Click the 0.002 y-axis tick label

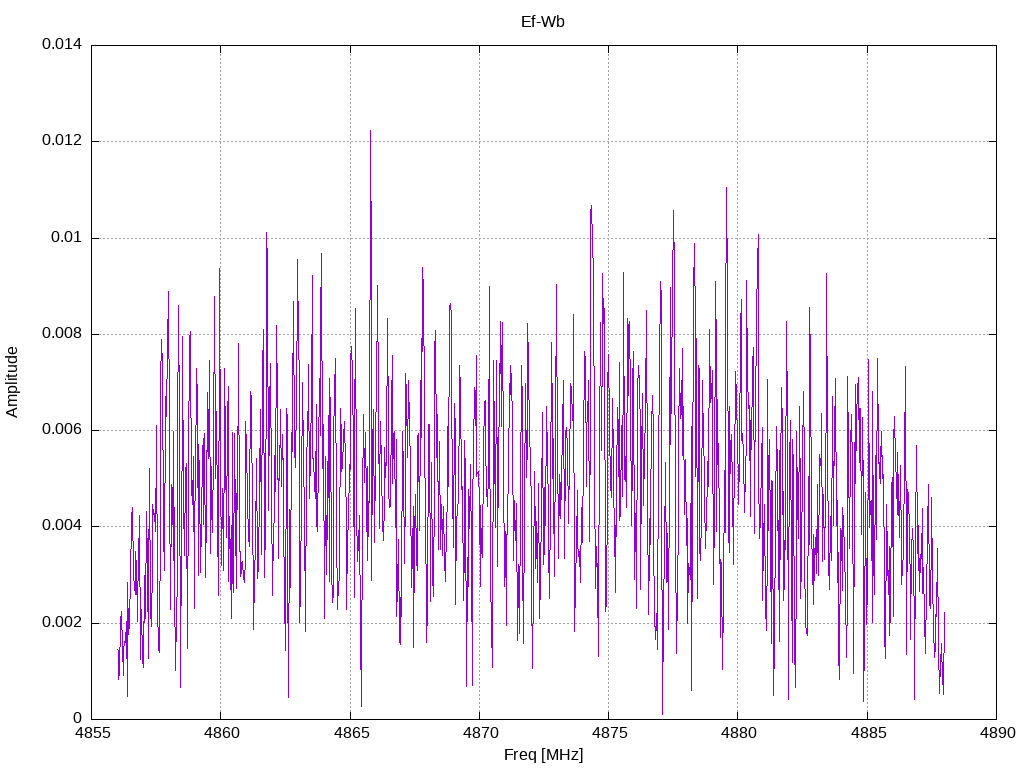(x=62, y=622)
